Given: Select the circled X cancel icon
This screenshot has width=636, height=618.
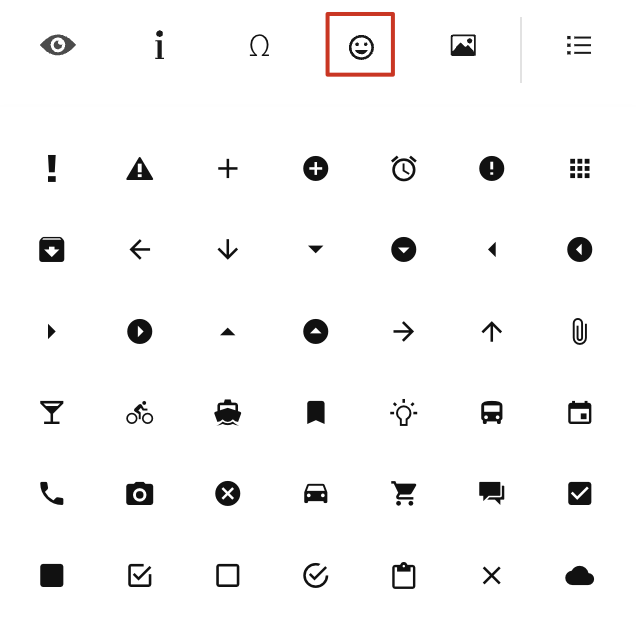Looking at the screenshot, I should [x=228, y=494].
